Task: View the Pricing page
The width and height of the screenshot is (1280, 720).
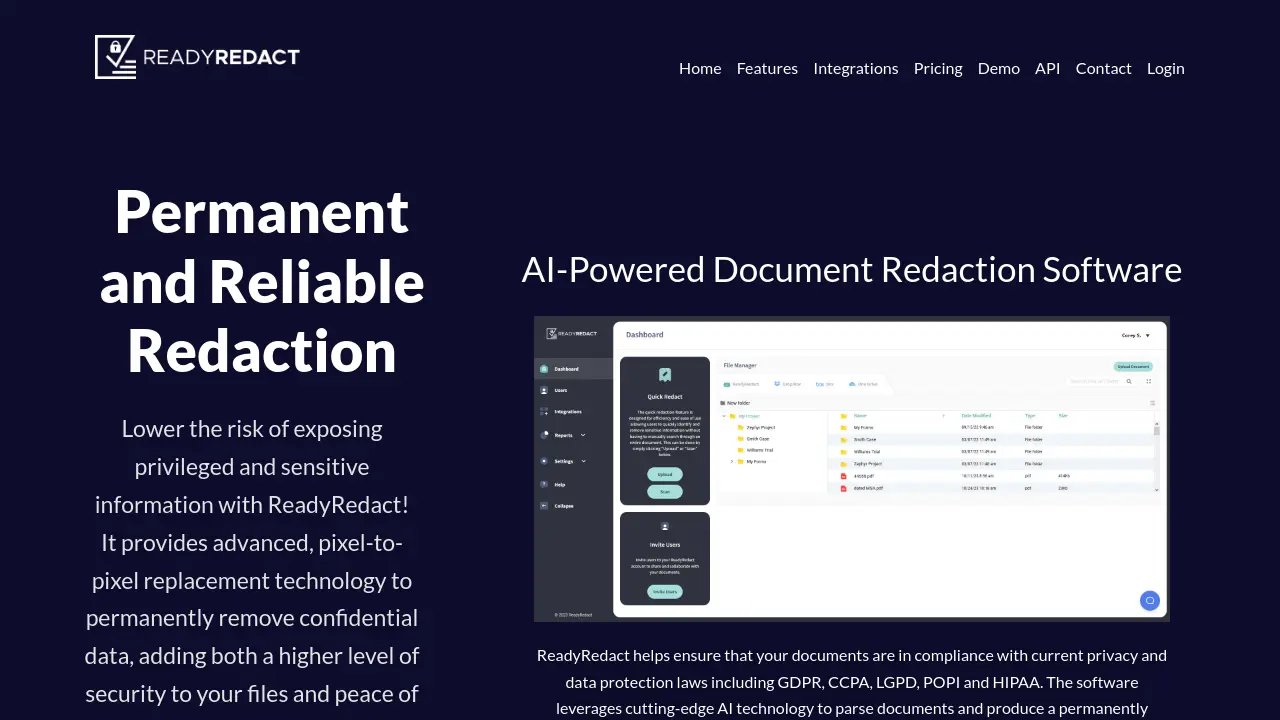Action: tap(938, 68)
